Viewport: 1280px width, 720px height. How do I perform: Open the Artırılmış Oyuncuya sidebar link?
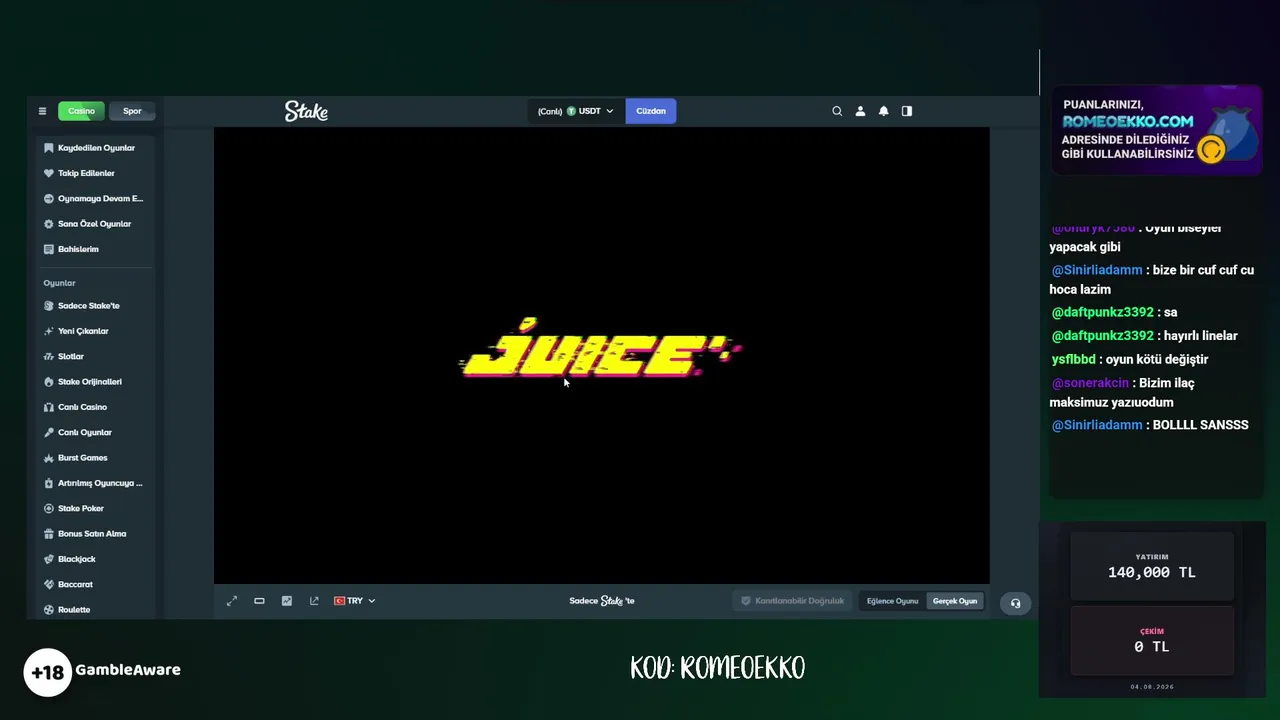(x=100, y=483)
